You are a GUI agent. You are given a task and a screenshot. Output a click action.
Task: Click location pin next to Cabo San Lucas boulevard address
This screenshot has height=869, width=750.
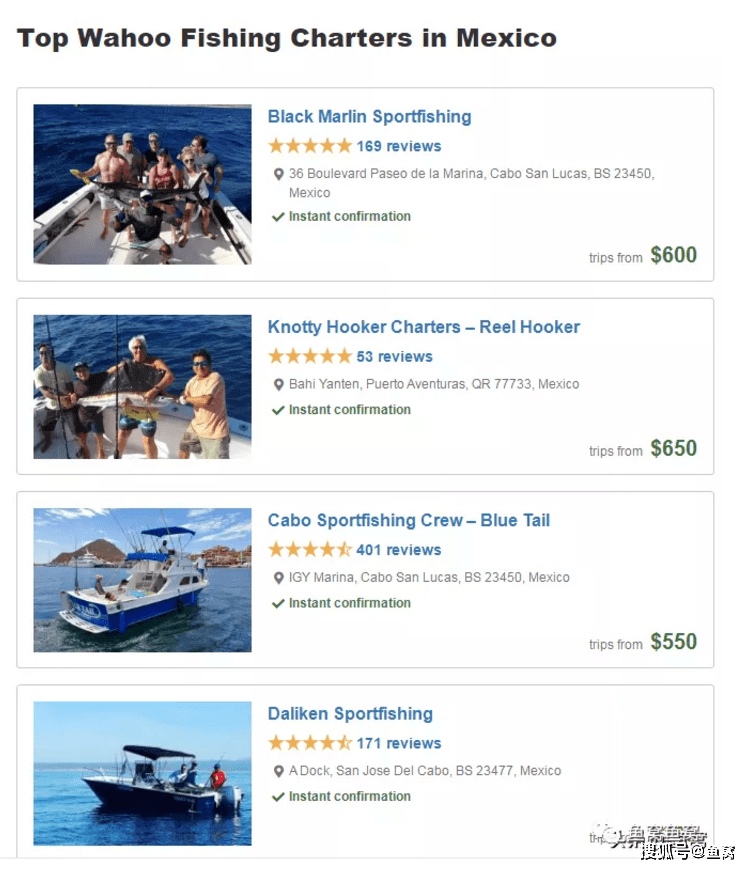click(x=278, y=175)
